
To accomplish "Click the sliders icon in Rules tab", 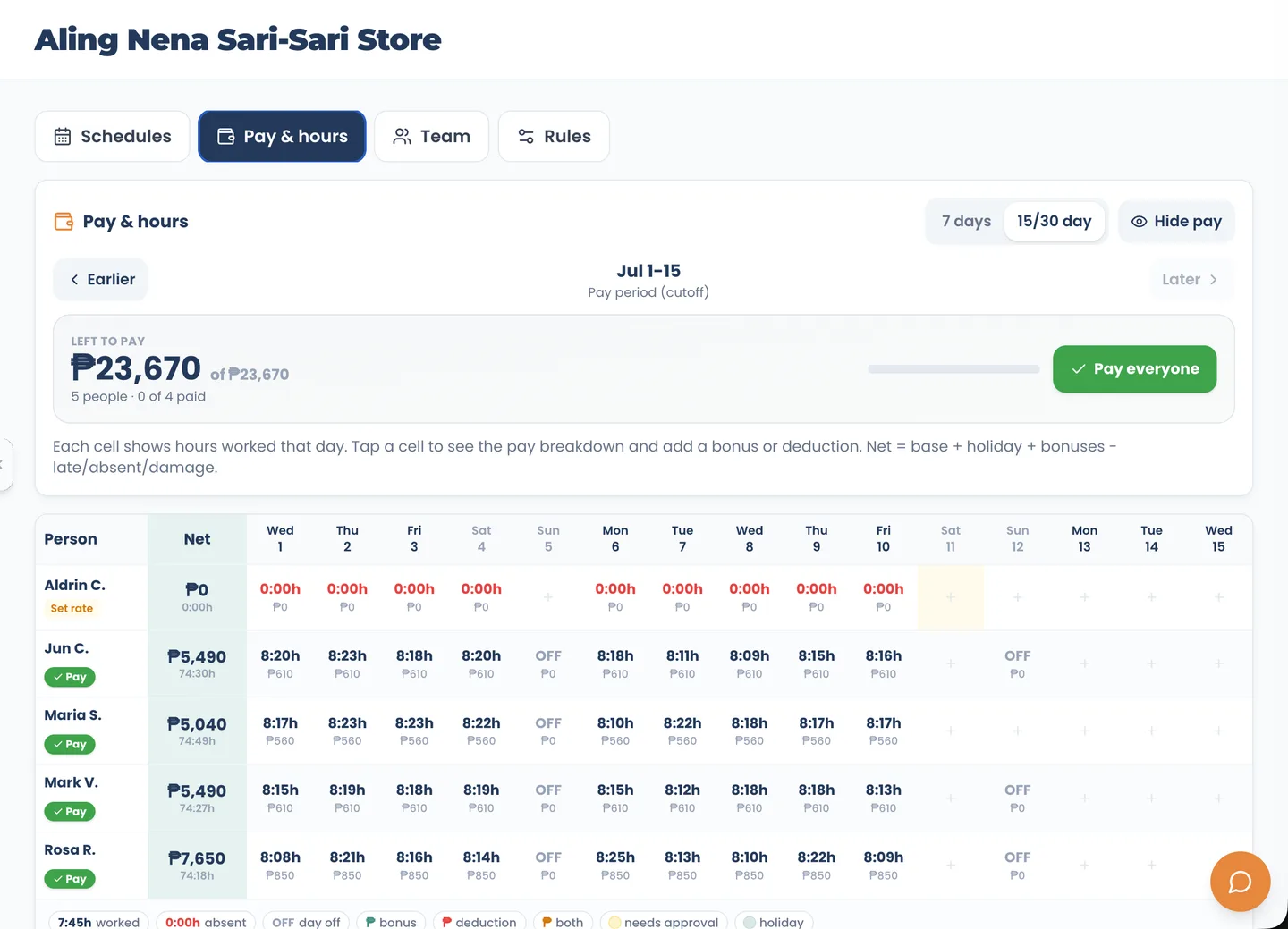I will point(526,137).
